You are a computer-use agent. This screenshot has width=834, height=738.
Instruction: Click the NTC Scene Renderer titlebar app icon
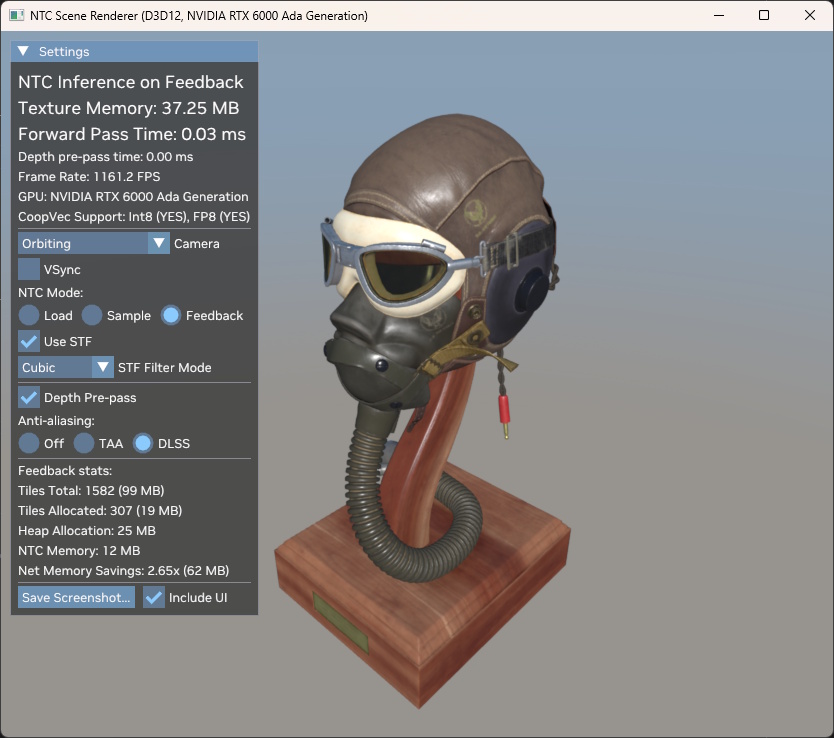(16, 15)
